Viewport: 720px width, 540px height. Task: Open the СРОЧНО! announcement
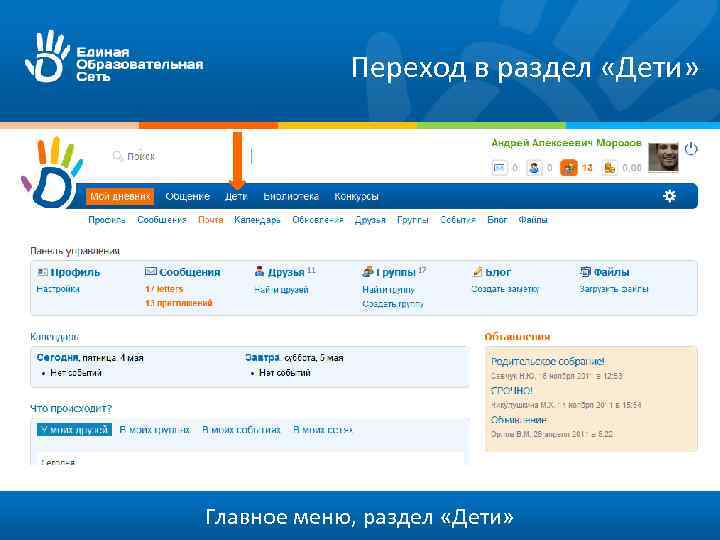click(x=512, y=391)
